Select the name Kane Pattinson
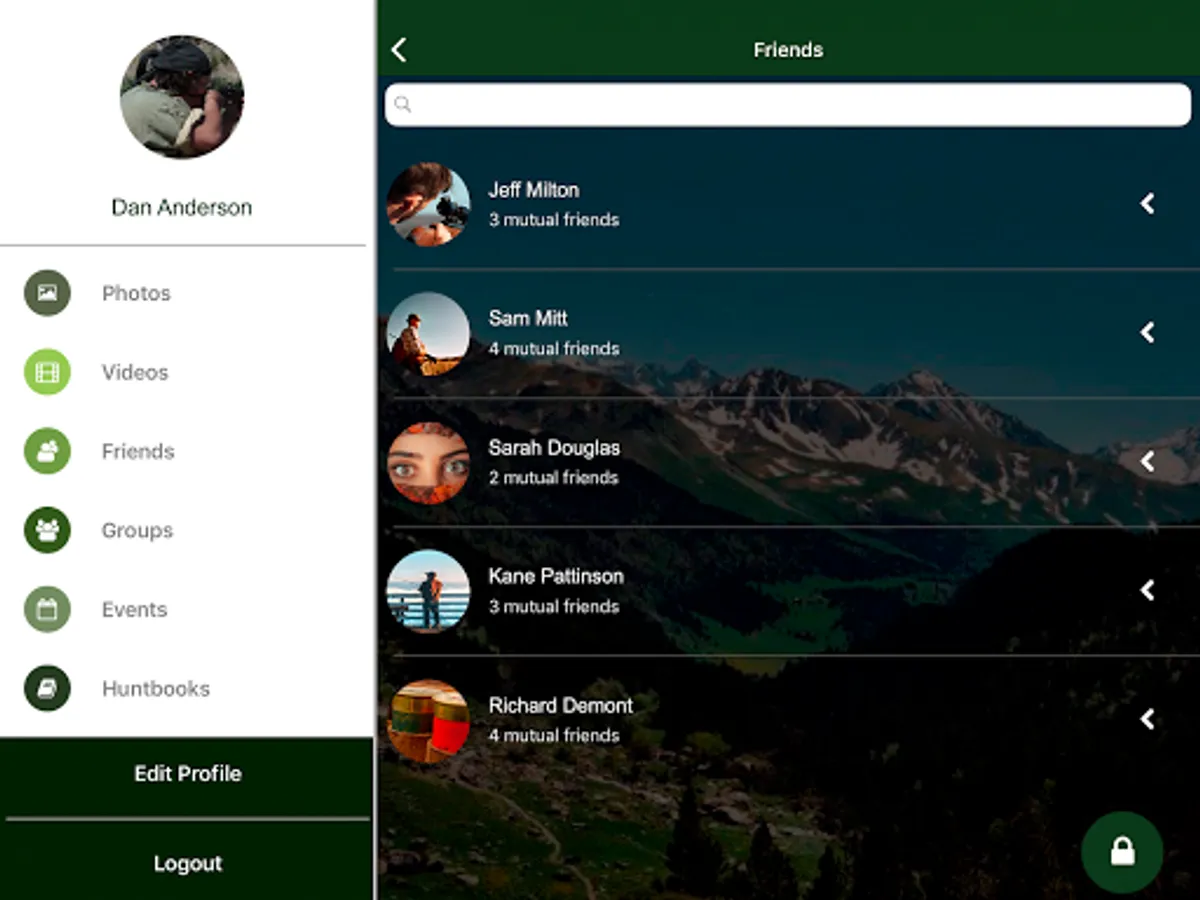This screenshot has width=1200, height=900. 556,576
